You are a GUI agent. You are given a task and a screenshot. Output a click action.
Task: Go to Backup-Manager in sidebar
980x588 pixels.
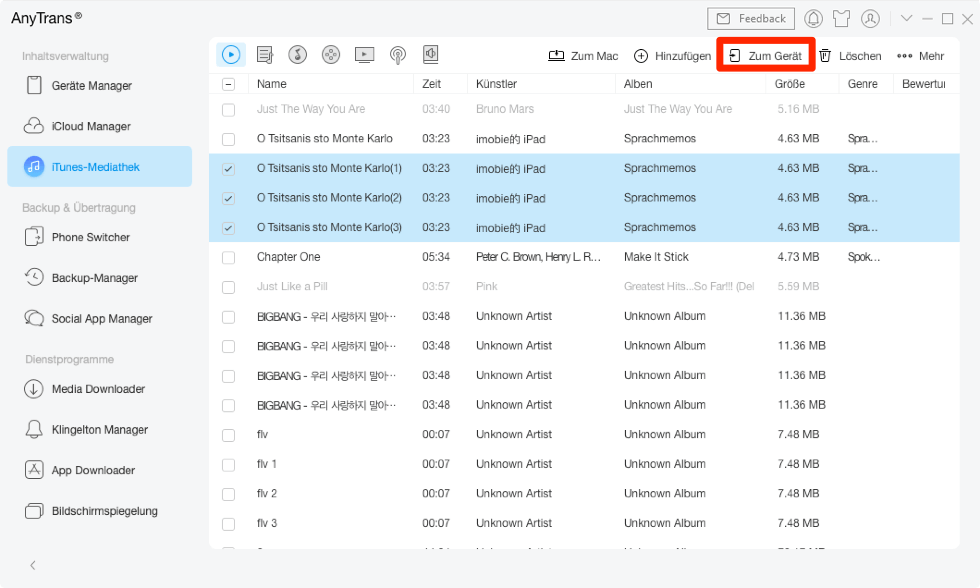tap(94, 278)
